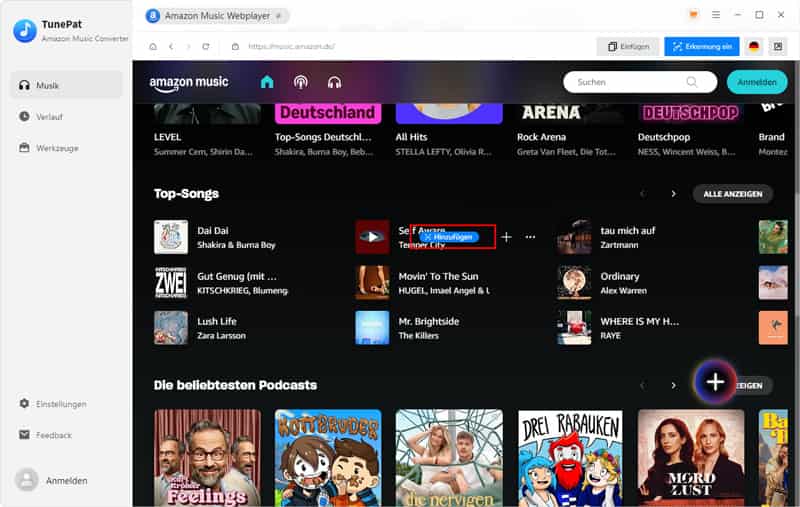This screenshot has height=507, width=800.
Task: Click the Dai Dai album cover
Action: [x=171, y=237]
